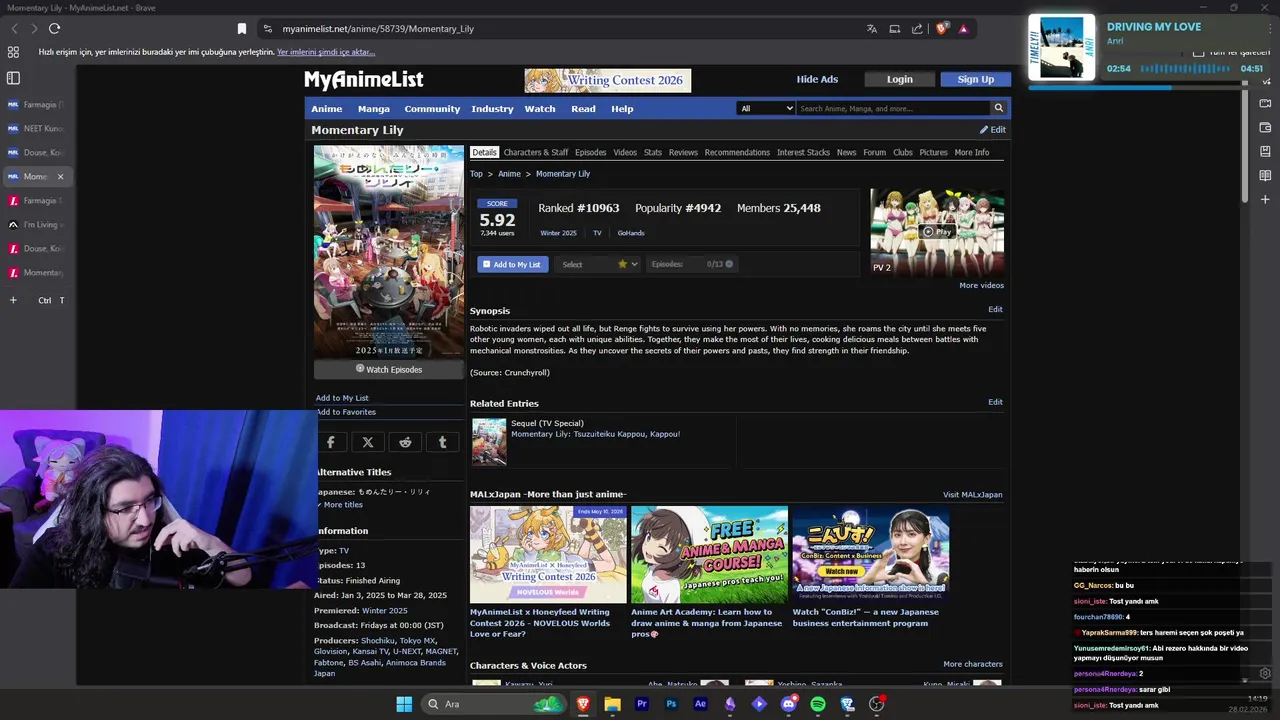Launch Adobe Premiere Pro from the taskbar
Viewport: 1280px width, 720px height.
[642, 704]
